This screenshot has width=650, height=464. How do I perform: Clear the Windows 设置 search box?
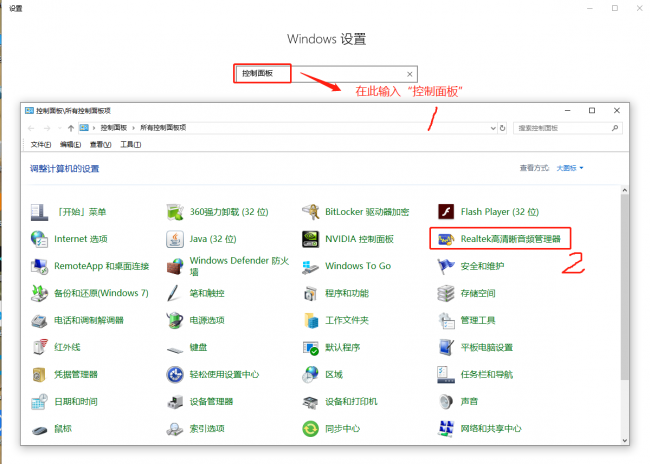tap(410, 74)
